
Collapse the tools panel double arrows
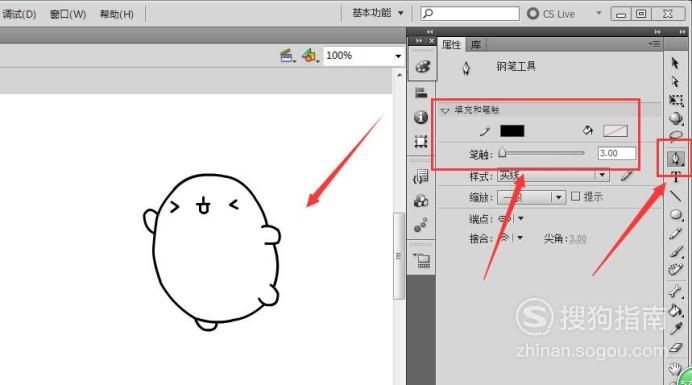(x=682, y=32)
